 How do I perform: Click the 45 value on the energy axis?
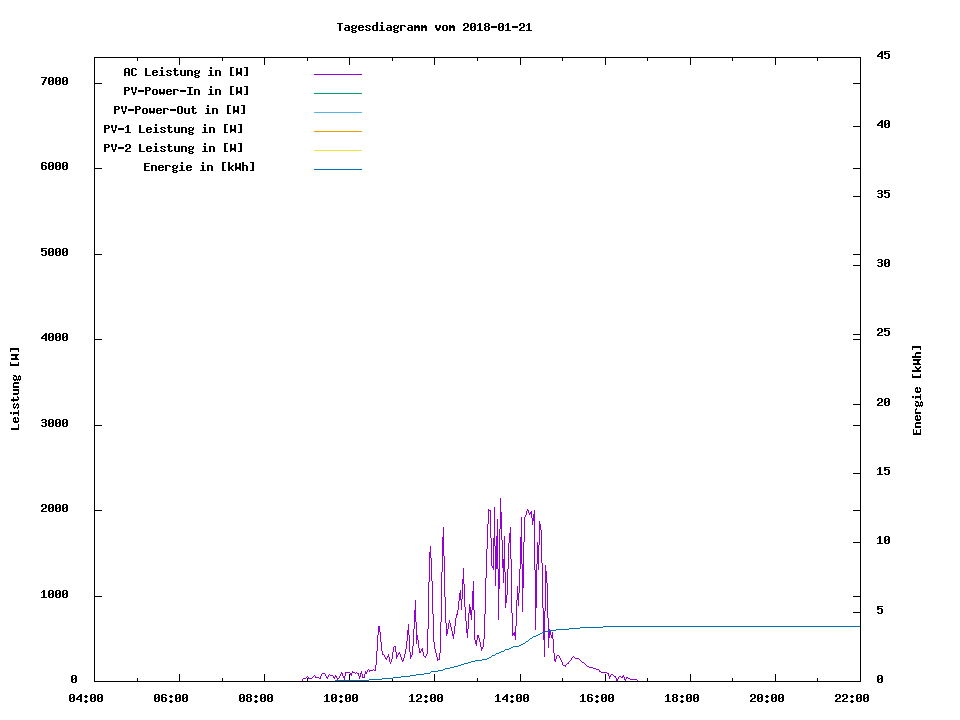(883, 55)
